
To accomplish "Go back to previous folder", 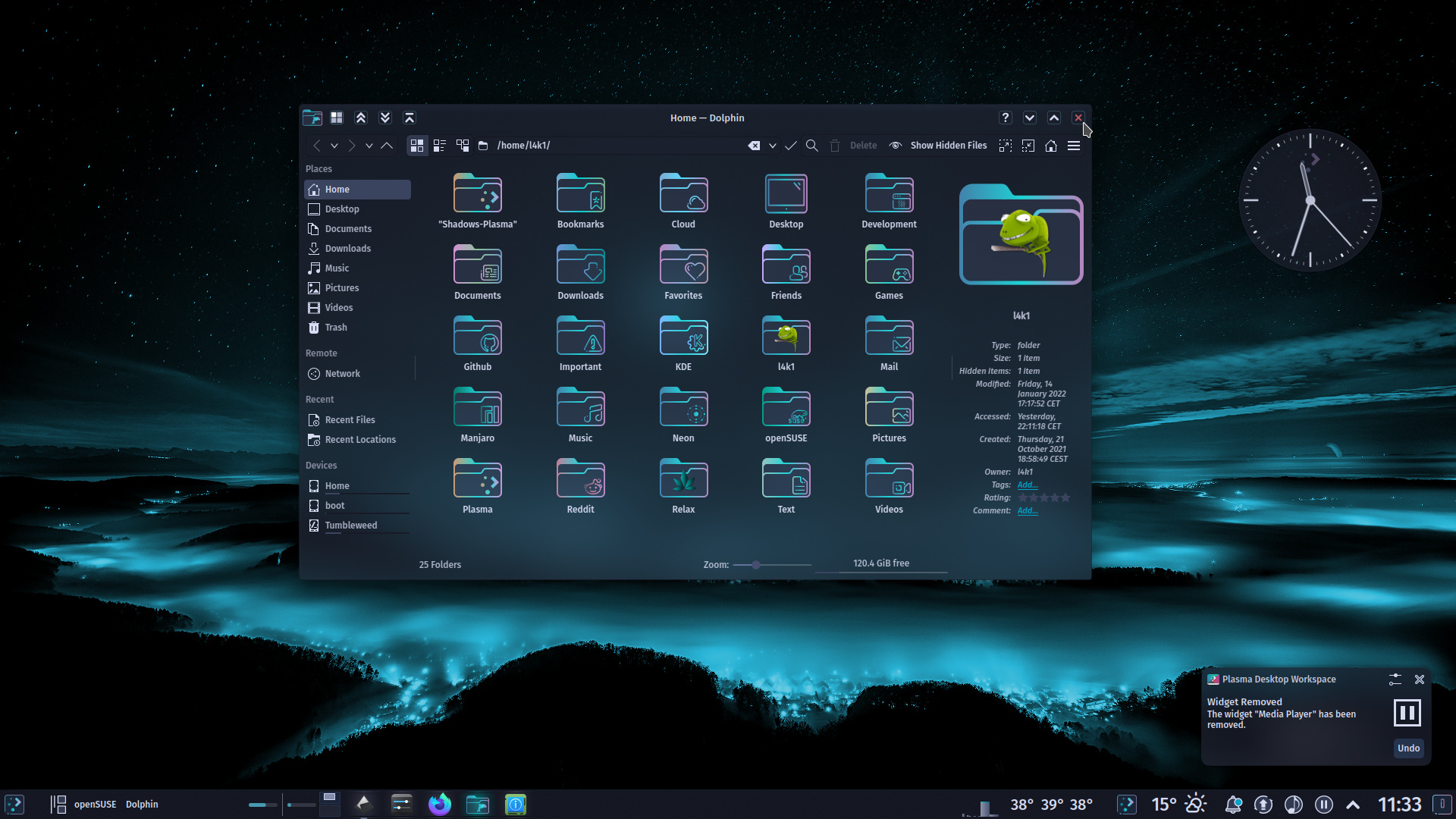I will (x=317, y=146).
